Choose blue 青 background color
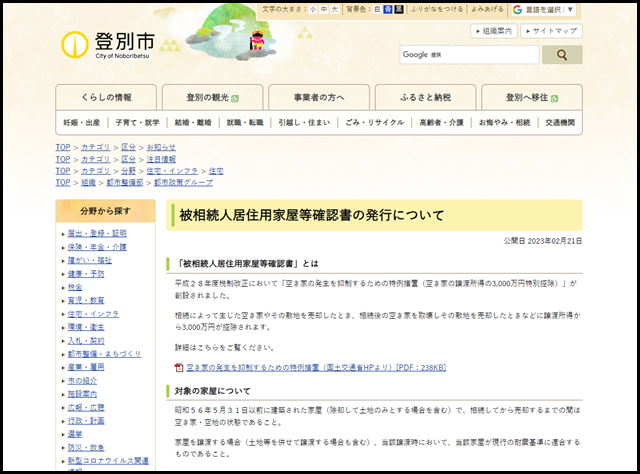This screenshot has width=640, height=474. pyautogui.click(x=388, y=9)
